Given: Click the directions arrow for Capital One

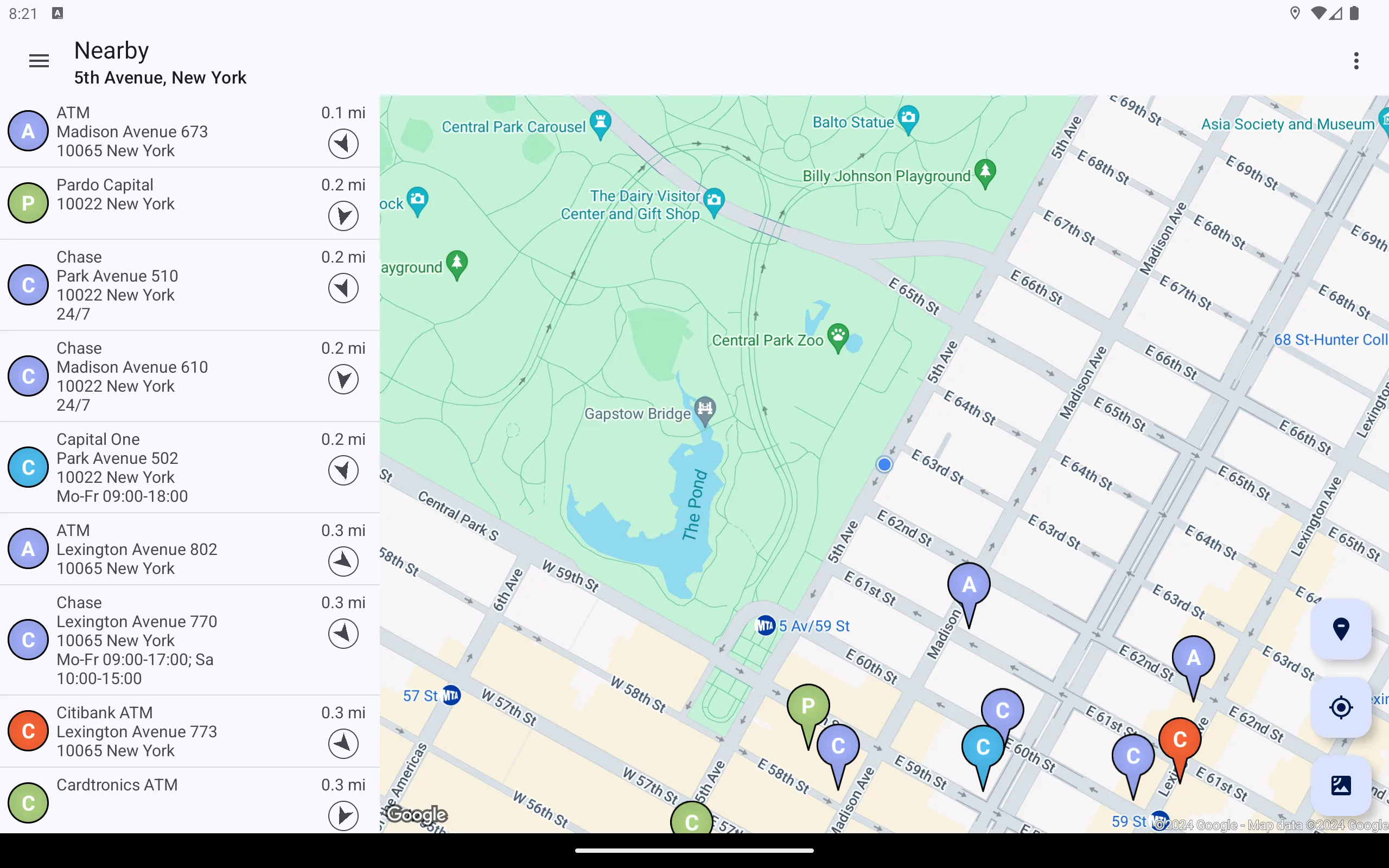Looking at the screenshot, I should click(343, 470).
